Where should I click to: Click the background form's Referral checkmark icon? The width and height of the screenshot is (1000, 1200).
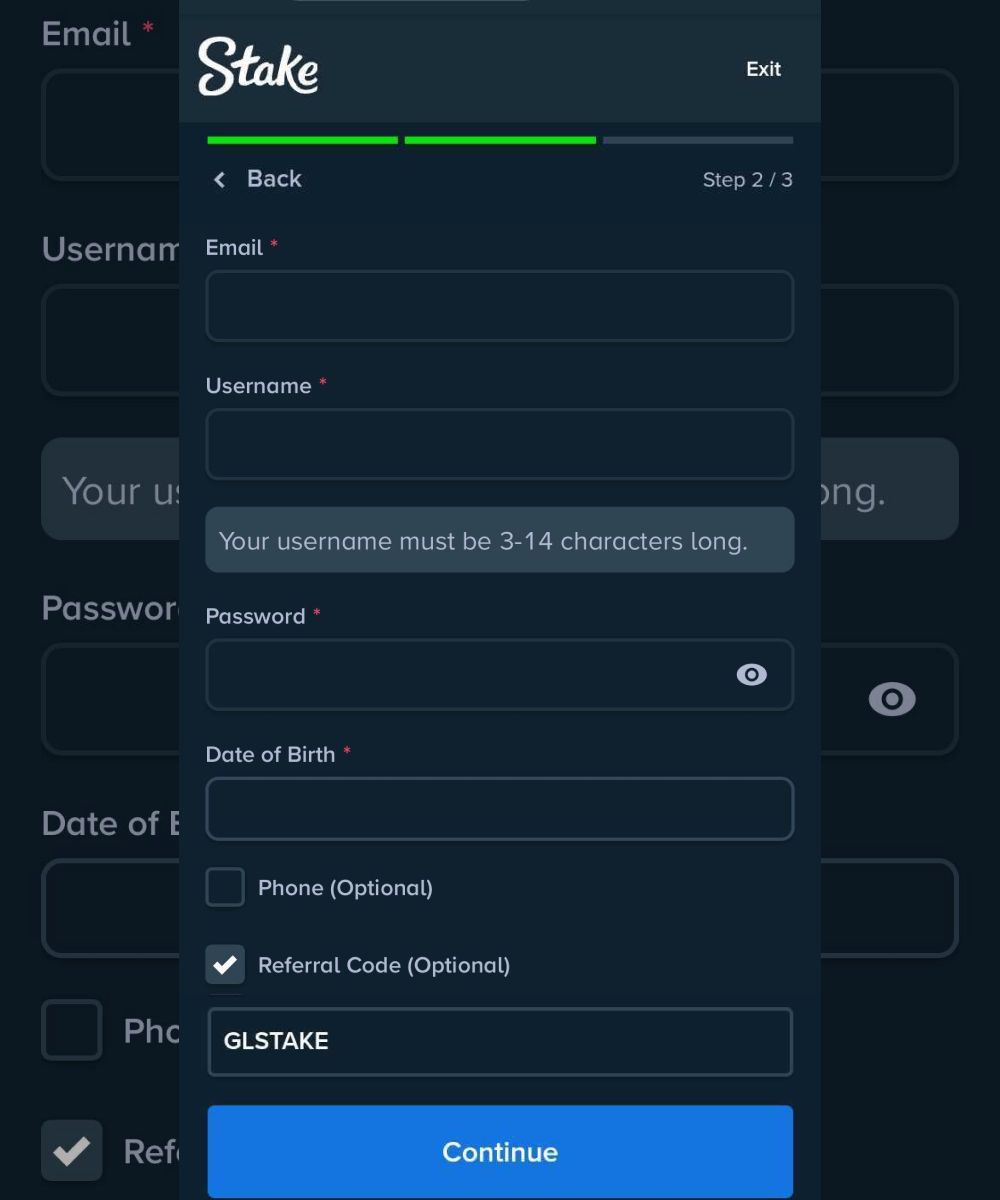(x=71, y=1150)
